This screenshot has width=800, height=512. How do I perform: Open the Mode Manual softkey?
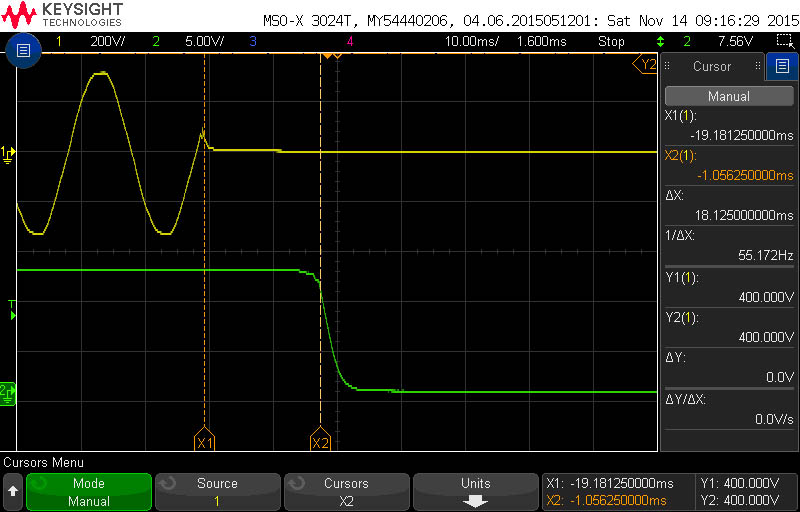[89, 492]
